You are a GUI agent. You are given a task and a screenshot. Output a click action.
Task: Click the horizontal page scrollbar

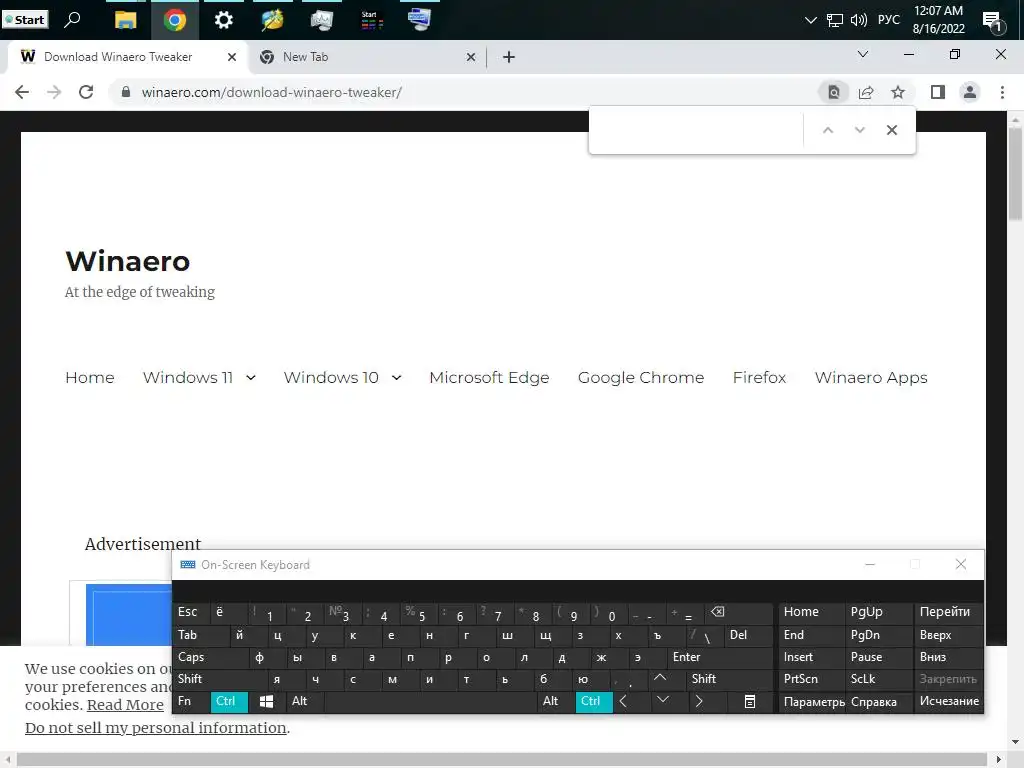pos(502,760)
